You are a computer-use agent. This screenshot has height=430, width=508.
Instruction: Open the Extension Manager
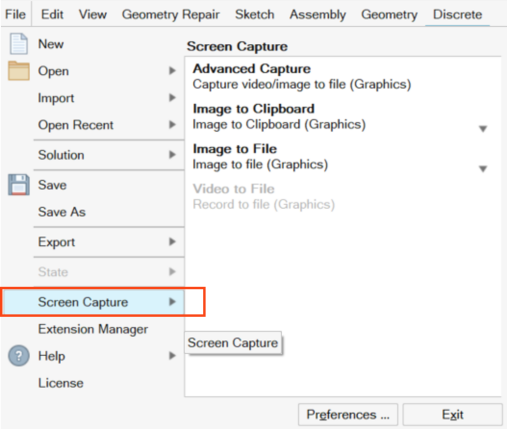pyautogui.click(x=92, y=329)
